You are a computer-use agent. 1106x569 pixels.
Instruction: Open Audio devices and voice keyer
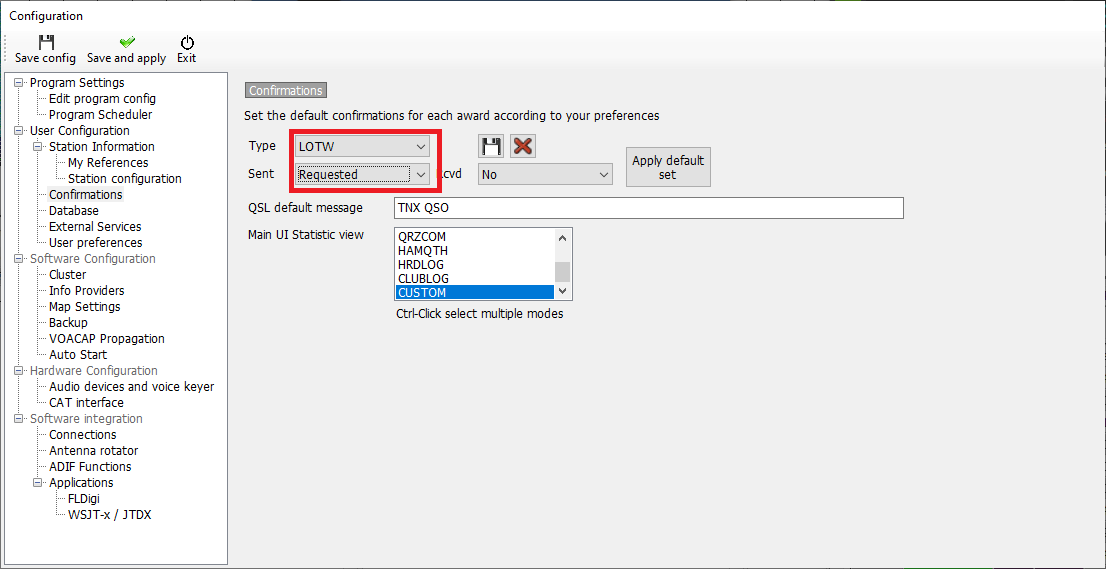[x=131, y=387]
